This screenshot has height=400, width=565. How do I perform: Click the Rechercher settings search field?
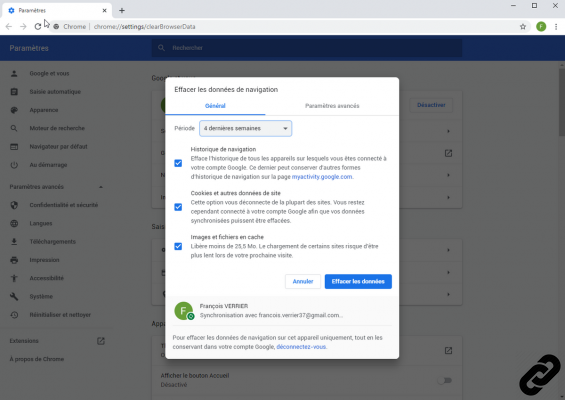(x=307, y=48)
